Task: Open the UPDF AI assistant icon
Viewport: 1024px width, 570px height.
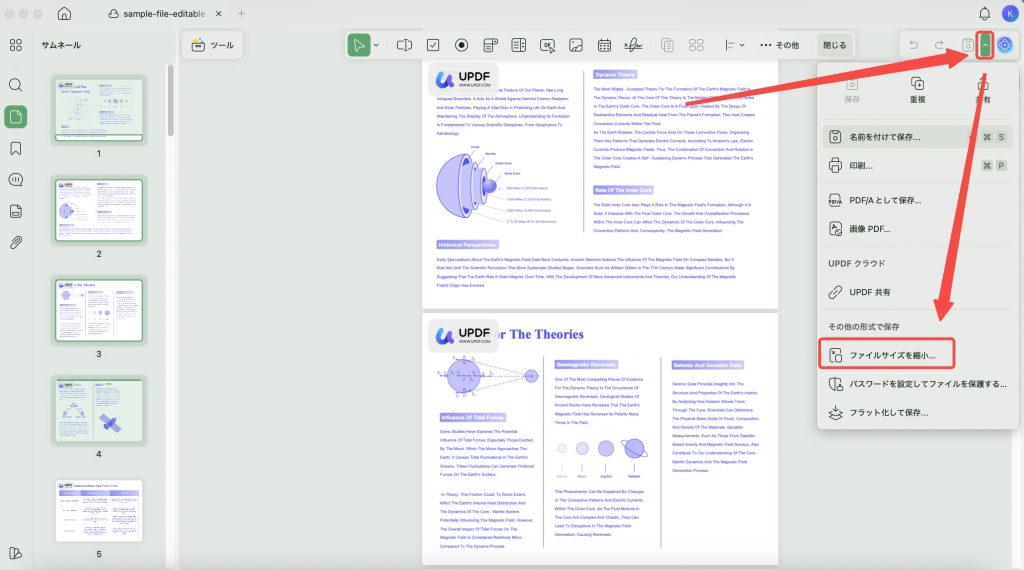Action: 1005,45
